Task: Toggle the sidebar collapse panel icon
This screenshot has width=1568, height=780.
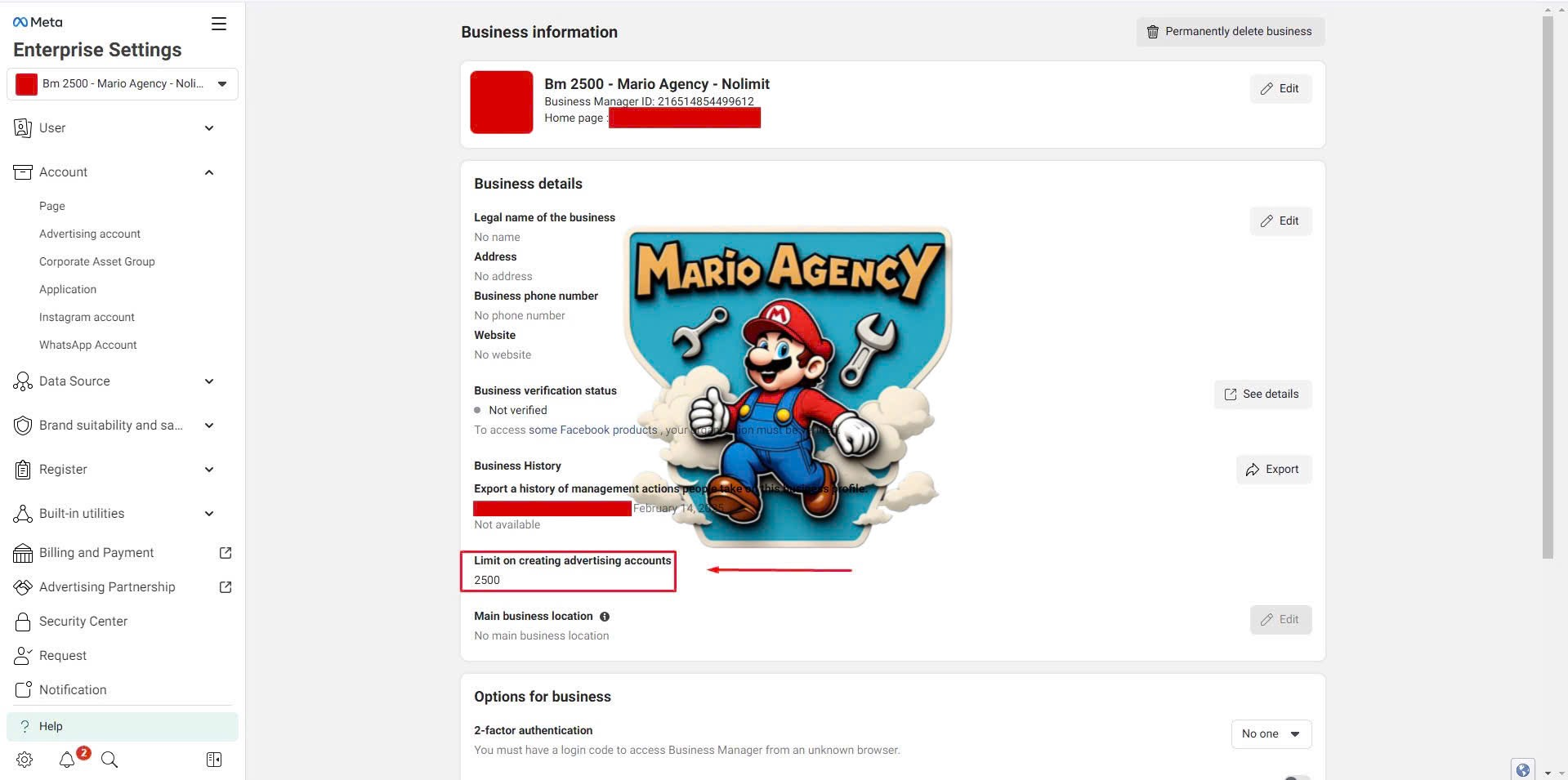Action: click(x=214, y=760)
